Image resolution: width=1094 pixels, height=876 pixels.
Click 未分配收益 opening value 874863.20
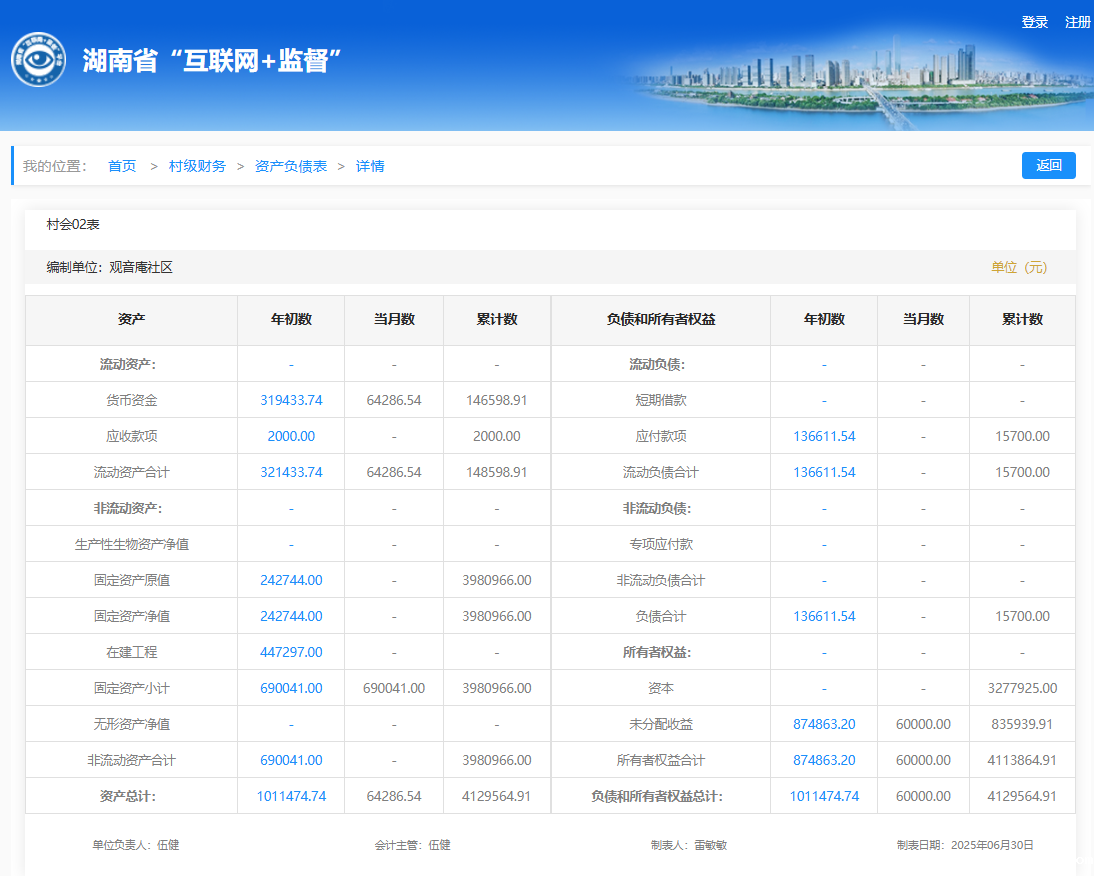point(824,724)
